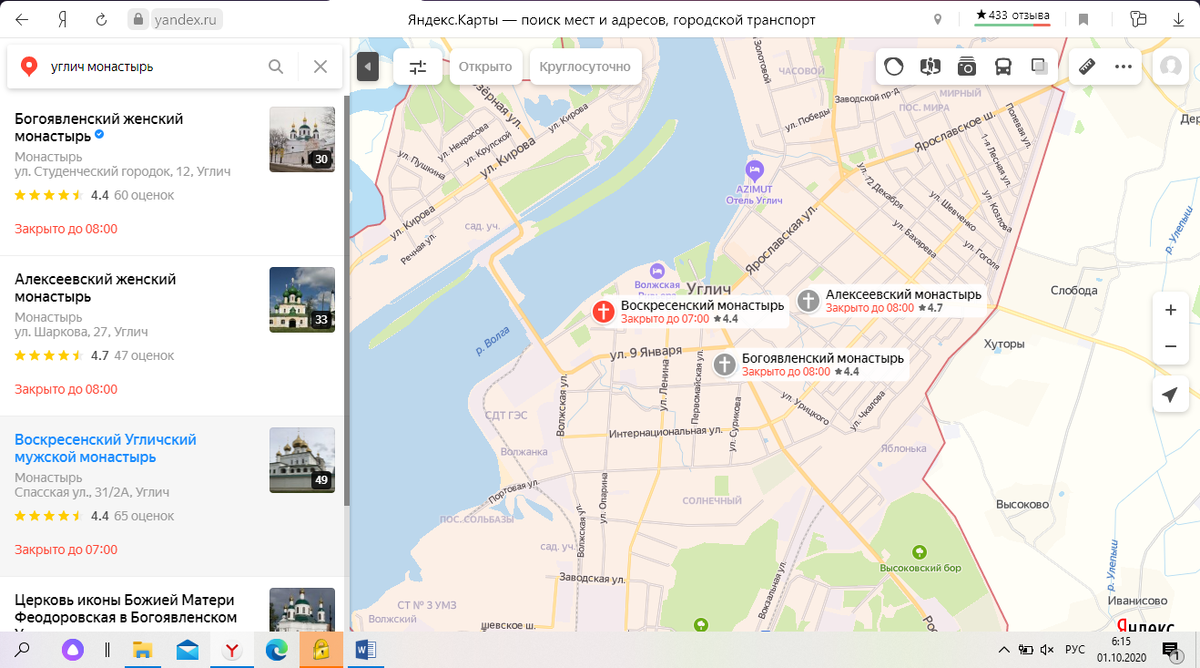Clear the search with the X icon
This screenshot has height=668, width=1200.
[x=320, y=67]
